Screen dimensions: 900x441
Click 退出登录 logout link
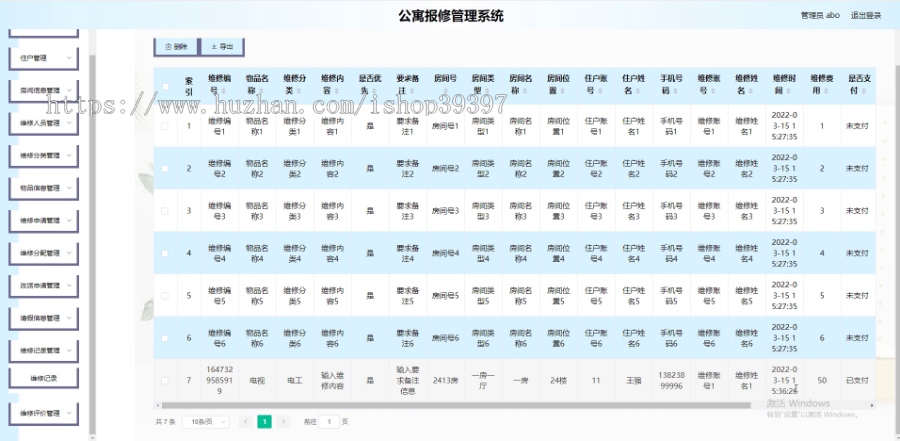point(866,16)
